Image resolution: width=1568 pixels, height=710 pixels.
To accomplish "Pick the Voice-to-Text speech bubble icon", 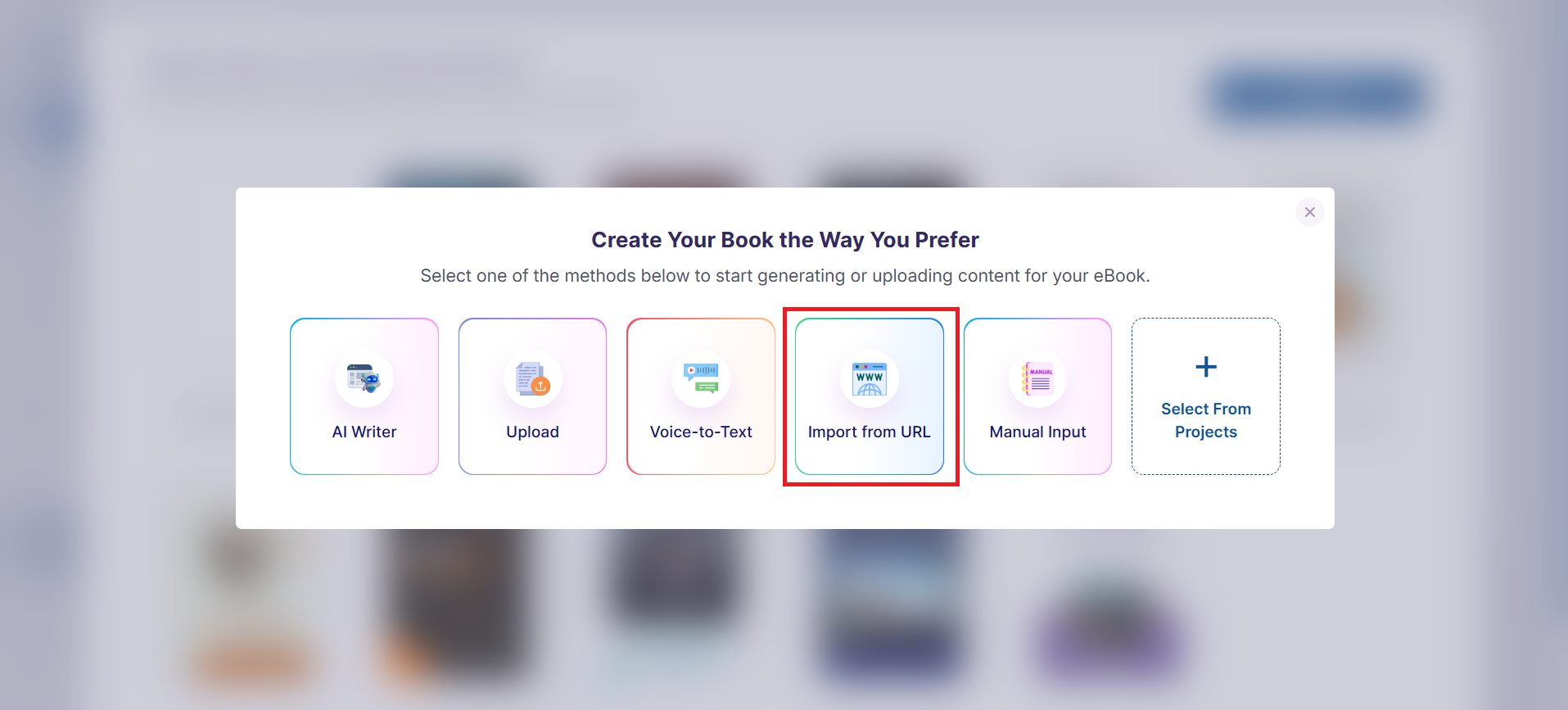I will 702,378.
